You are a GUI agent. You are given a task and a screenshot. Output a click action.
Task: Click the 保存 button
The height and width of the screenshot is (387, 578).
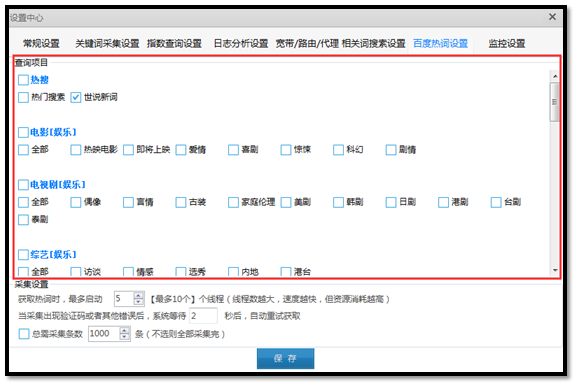pyautogui.click(x=286, y=358)
